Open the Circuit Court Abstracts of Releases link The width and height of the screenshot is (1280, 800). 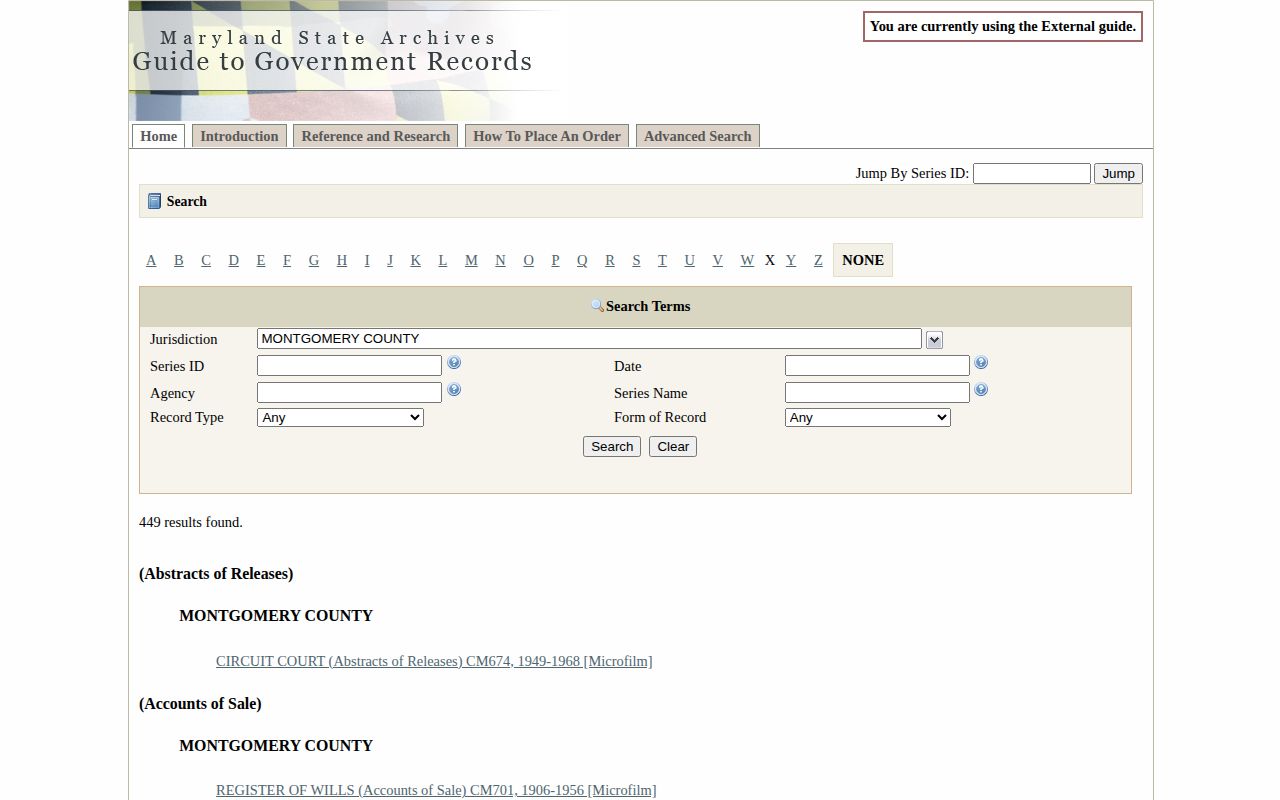(434, 661)
